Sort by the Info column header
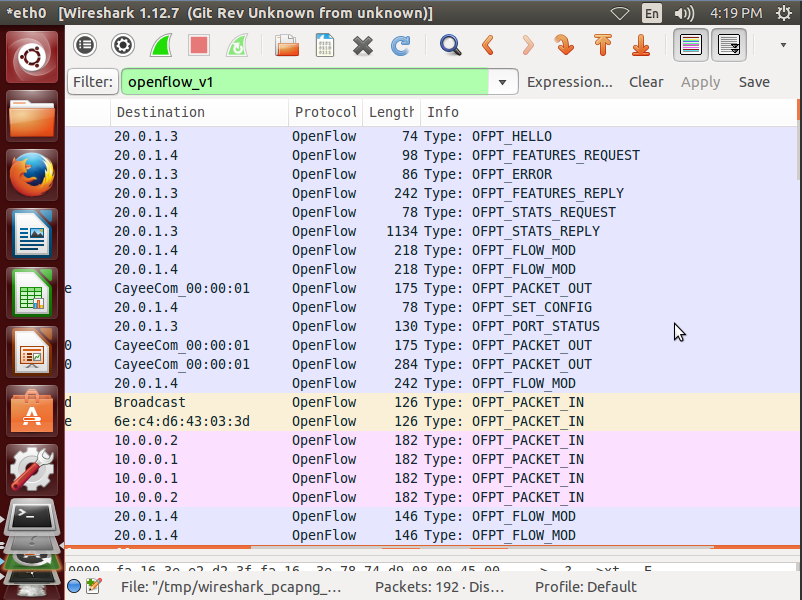 pyautogui.click(x=608, y=113)
